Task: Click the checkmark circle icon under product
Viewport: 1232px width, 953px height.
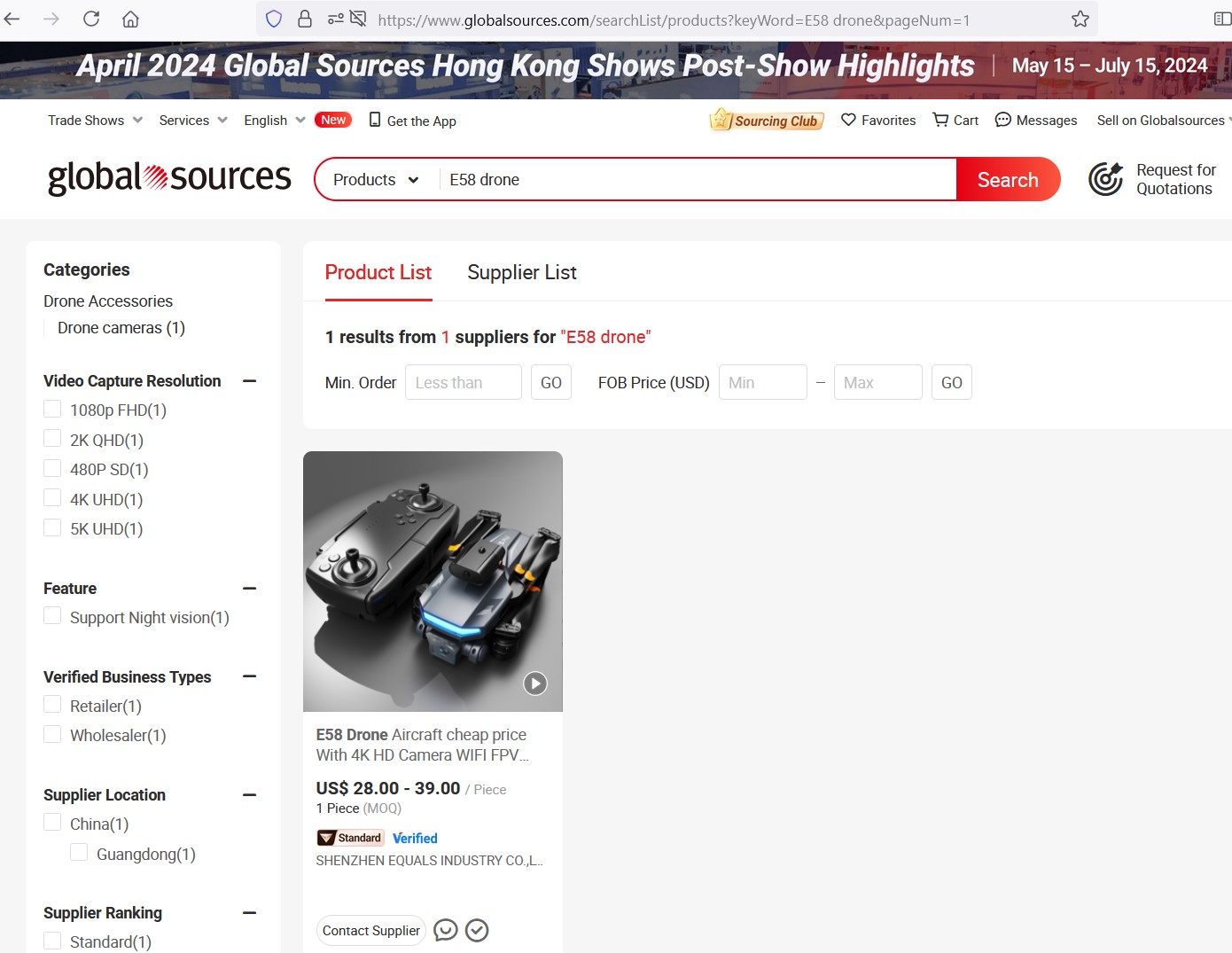Action: coord(477,930)
